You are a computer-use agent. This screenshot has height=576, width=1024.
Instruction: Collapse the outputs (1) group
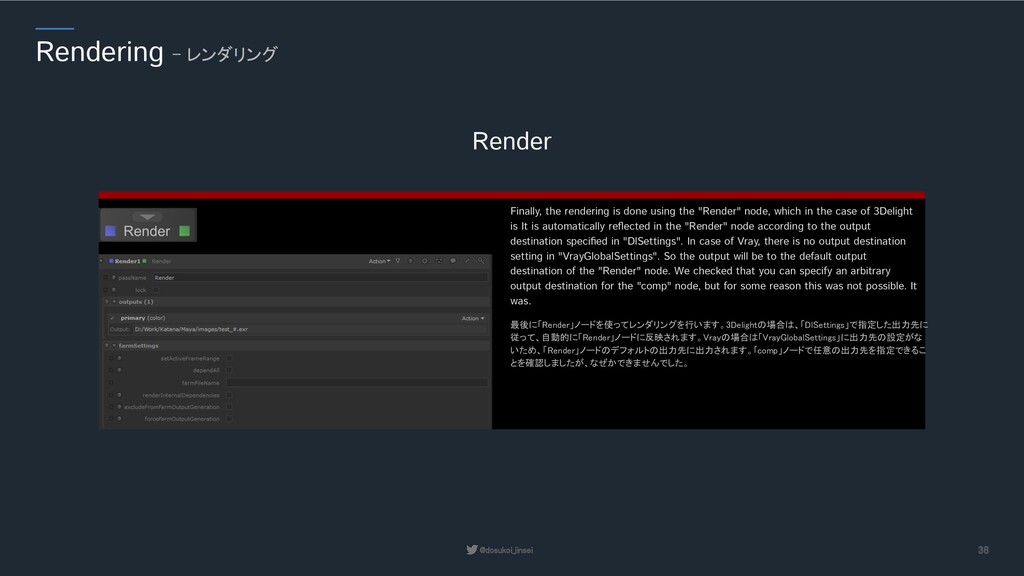[114, 302]
